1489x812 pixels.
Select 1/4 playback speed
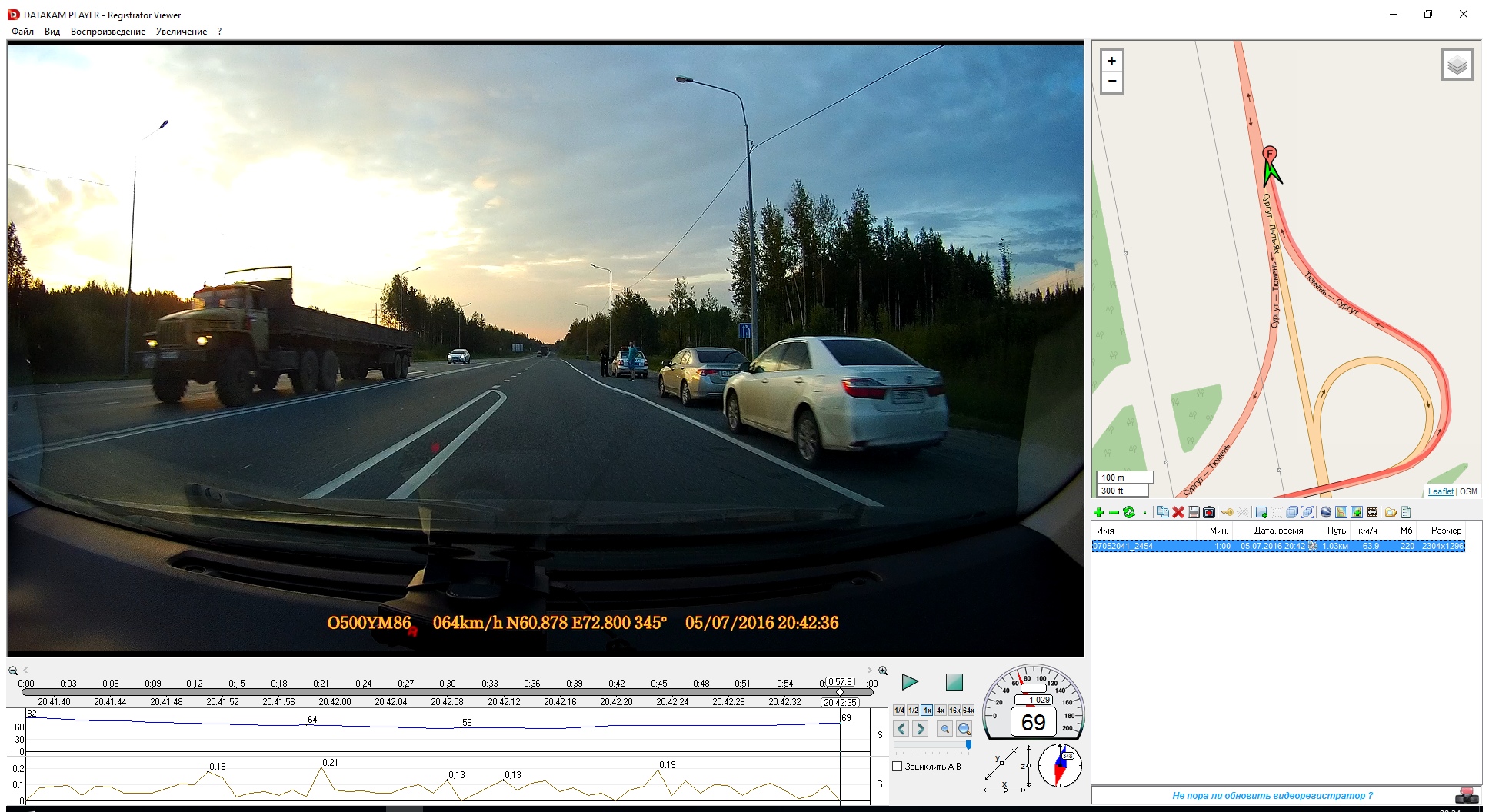[x=898, y=710]
